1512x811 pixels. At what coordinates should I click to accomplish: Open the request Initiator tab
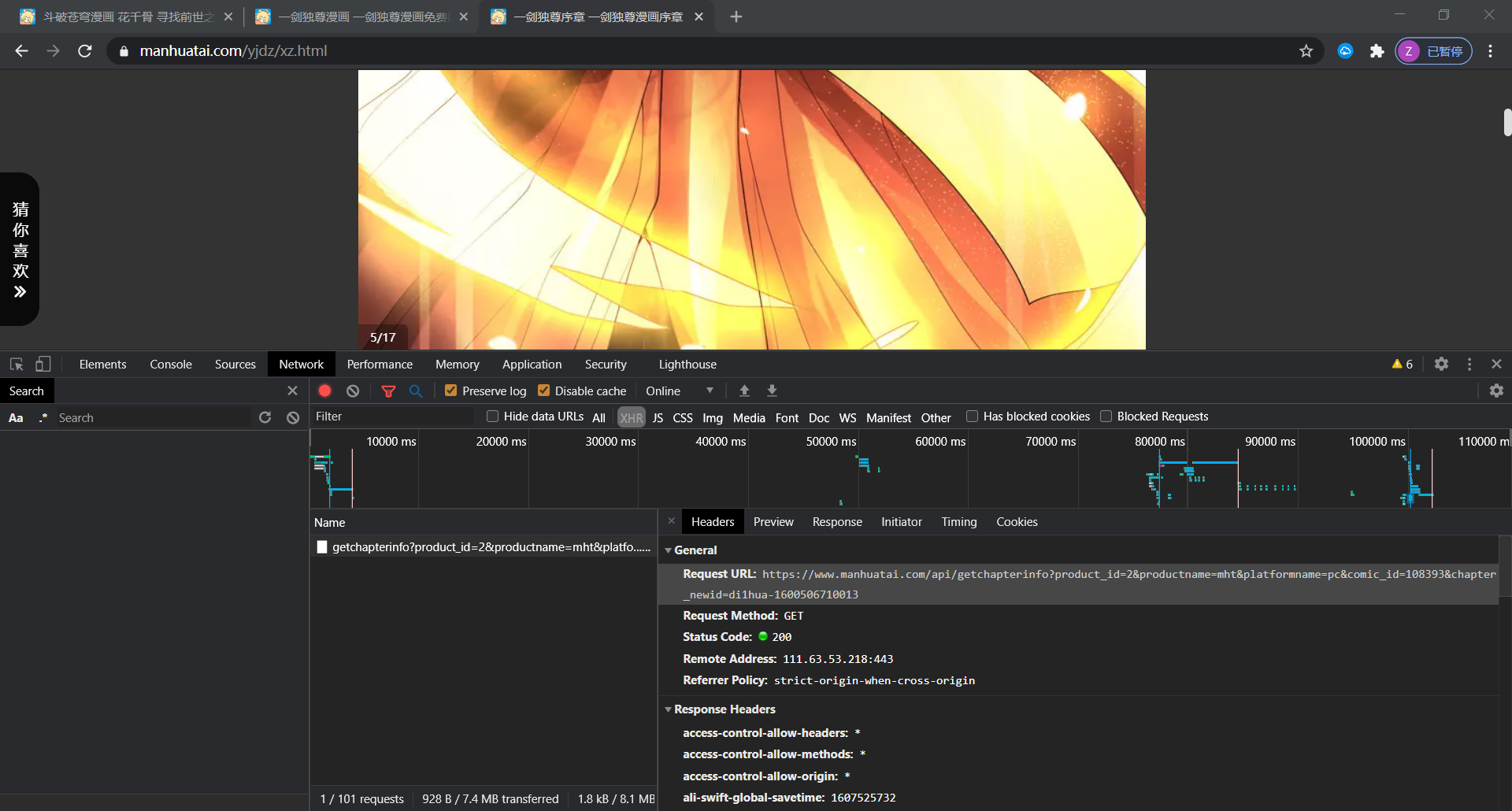[902, 521]
